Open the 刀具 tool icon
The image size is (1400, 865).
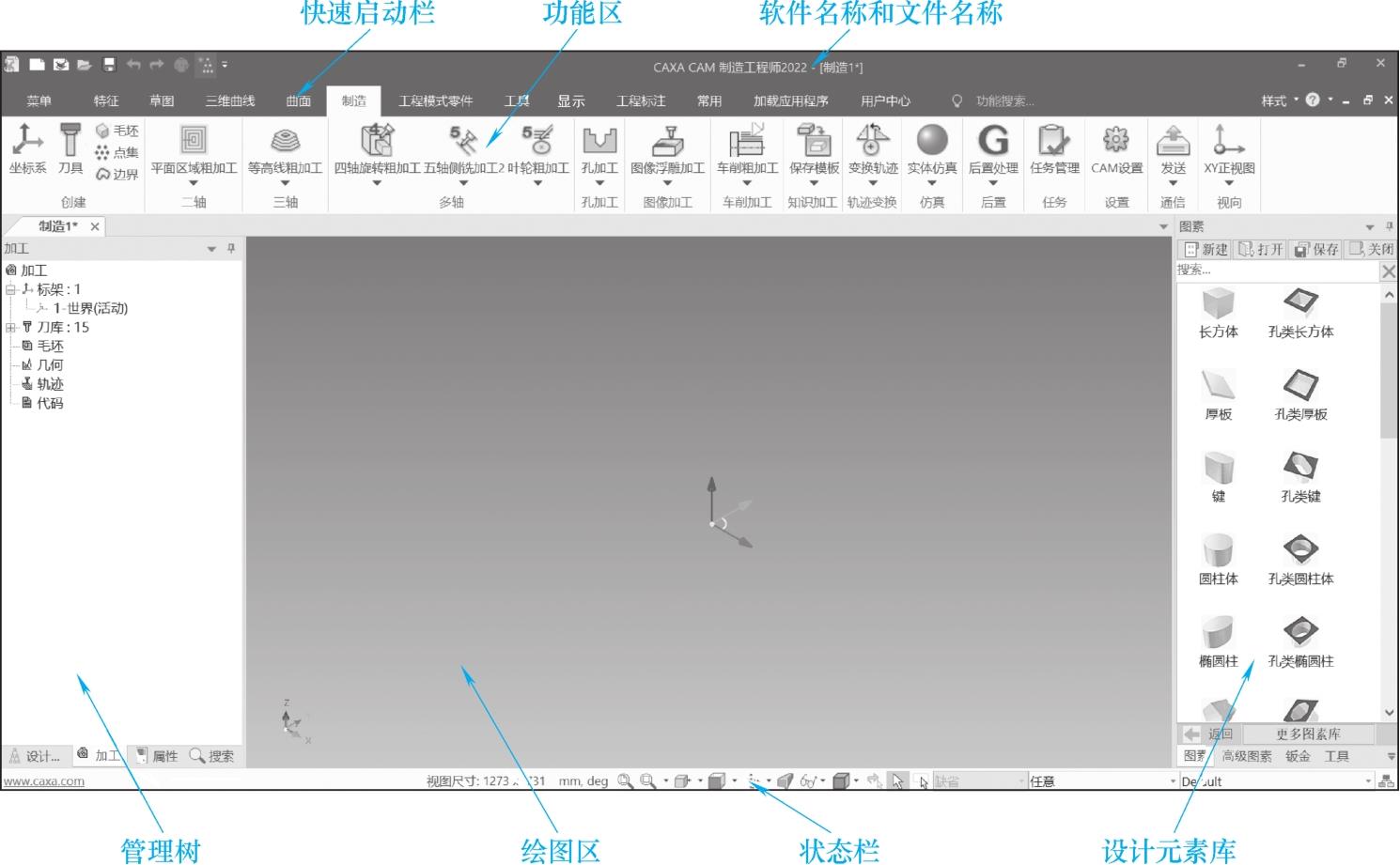tap(70, 148)
